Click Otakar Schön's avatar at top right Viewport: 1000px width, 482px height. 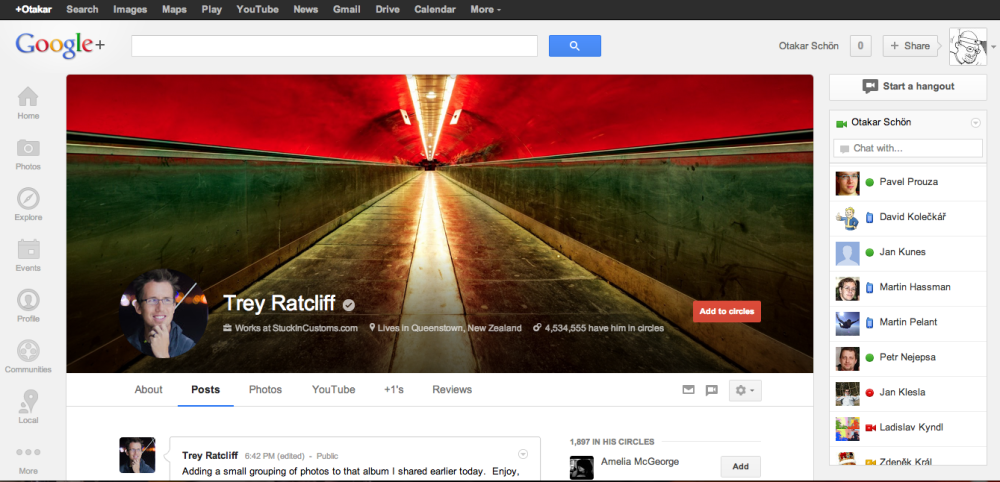(x=967, y=46)
